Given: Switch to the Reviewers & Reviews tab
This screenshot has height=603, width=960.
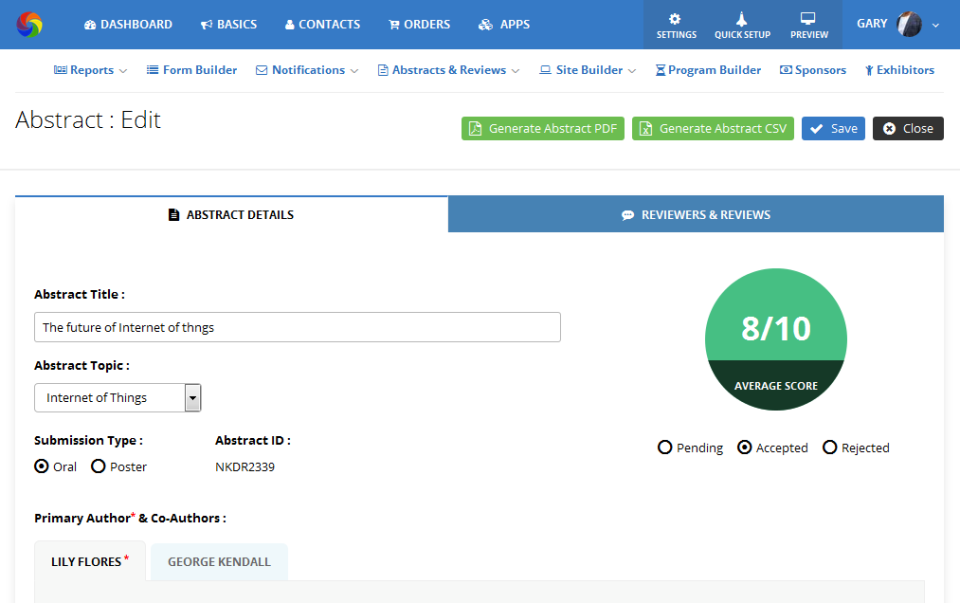Looking at the screenshot, I should [695, 214].
